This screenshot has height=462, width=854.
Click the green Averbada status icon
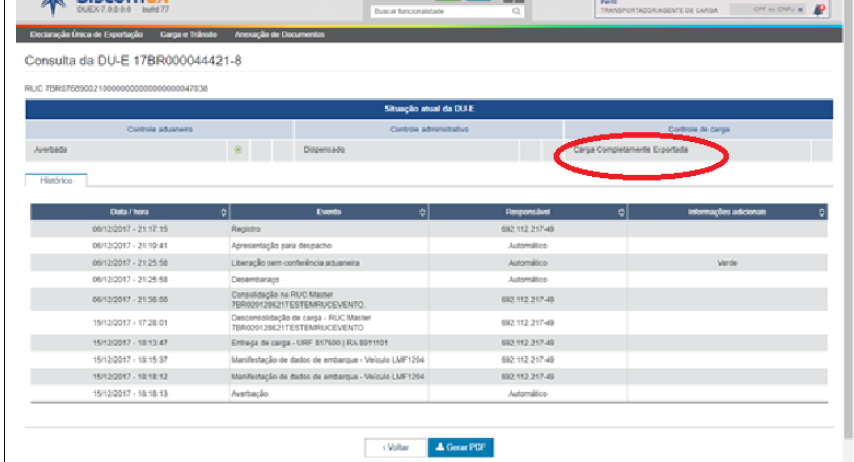[238, 150]
